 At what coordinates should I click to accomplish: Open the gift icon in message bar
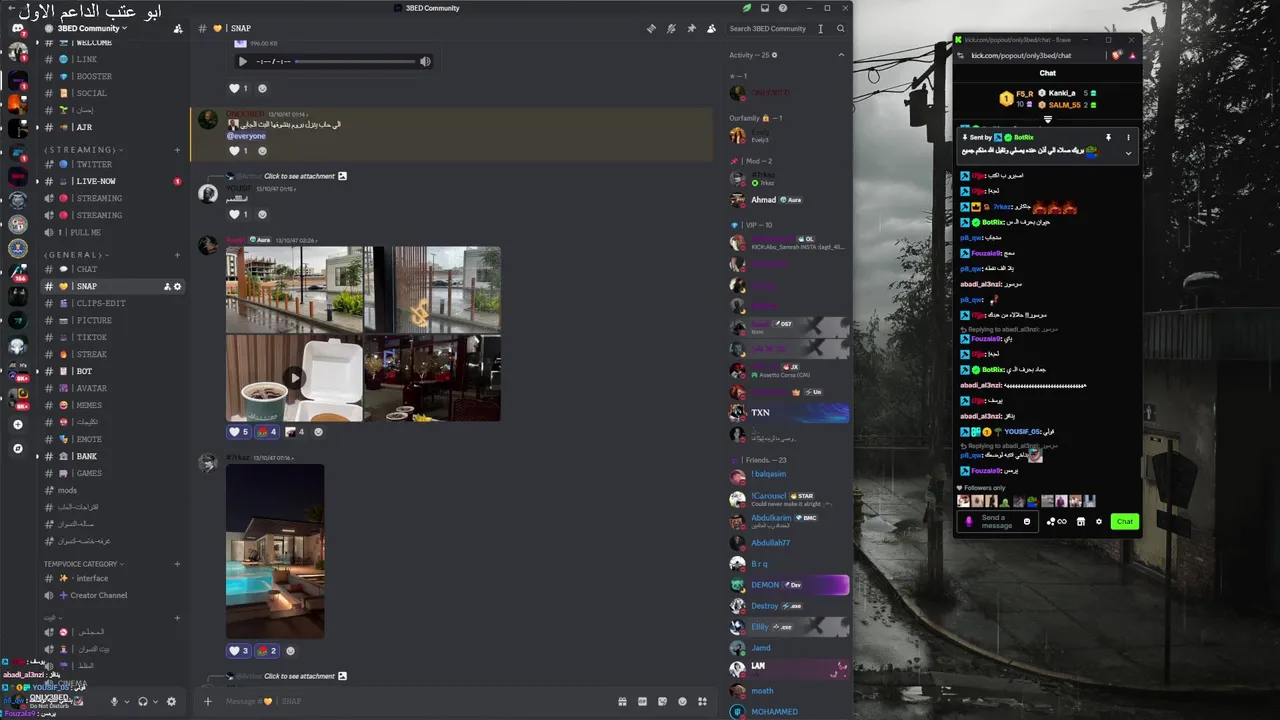[622, 701]
